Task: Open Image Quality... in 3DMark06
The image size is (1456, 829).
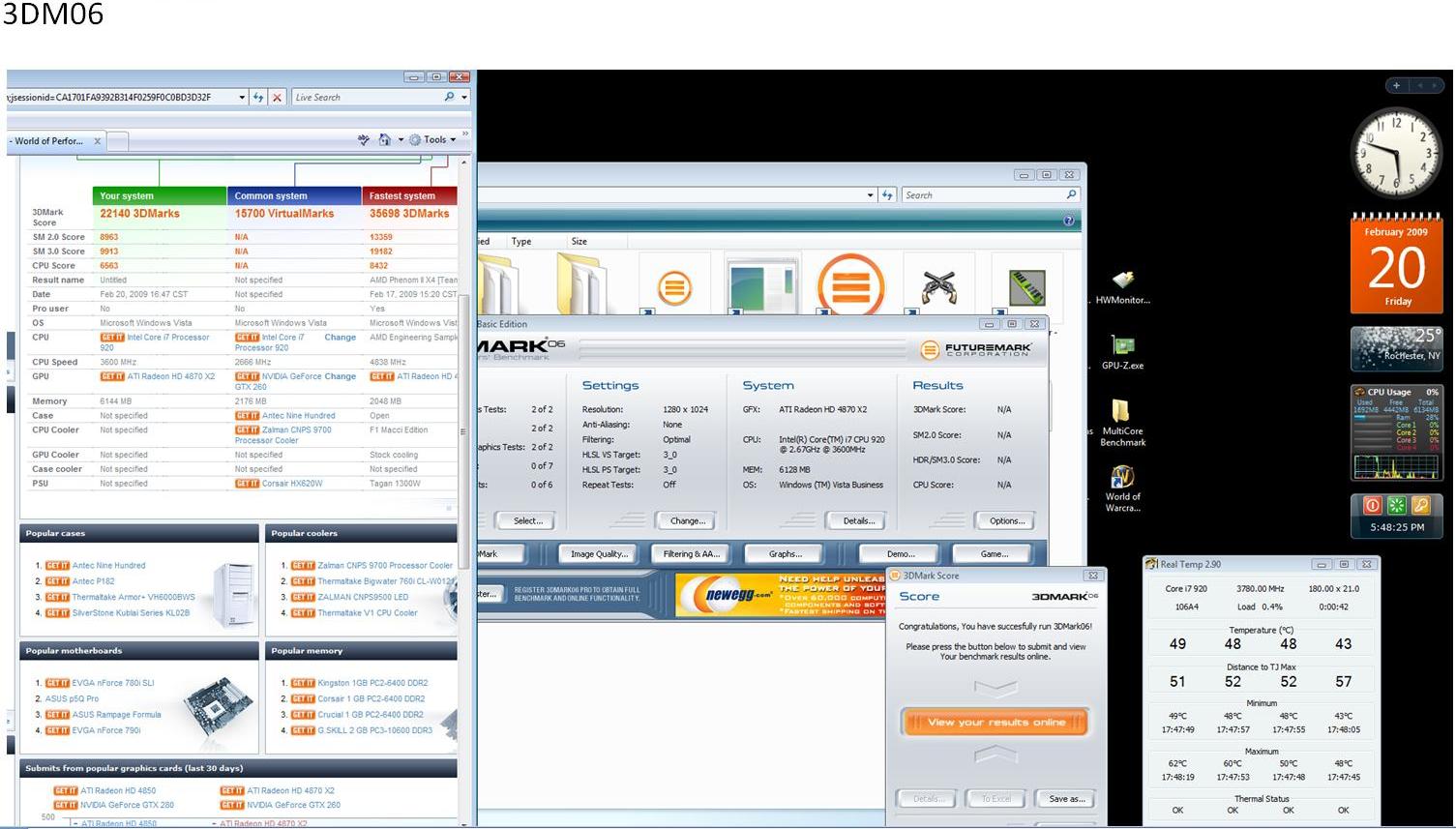Action: click(599, 554)
